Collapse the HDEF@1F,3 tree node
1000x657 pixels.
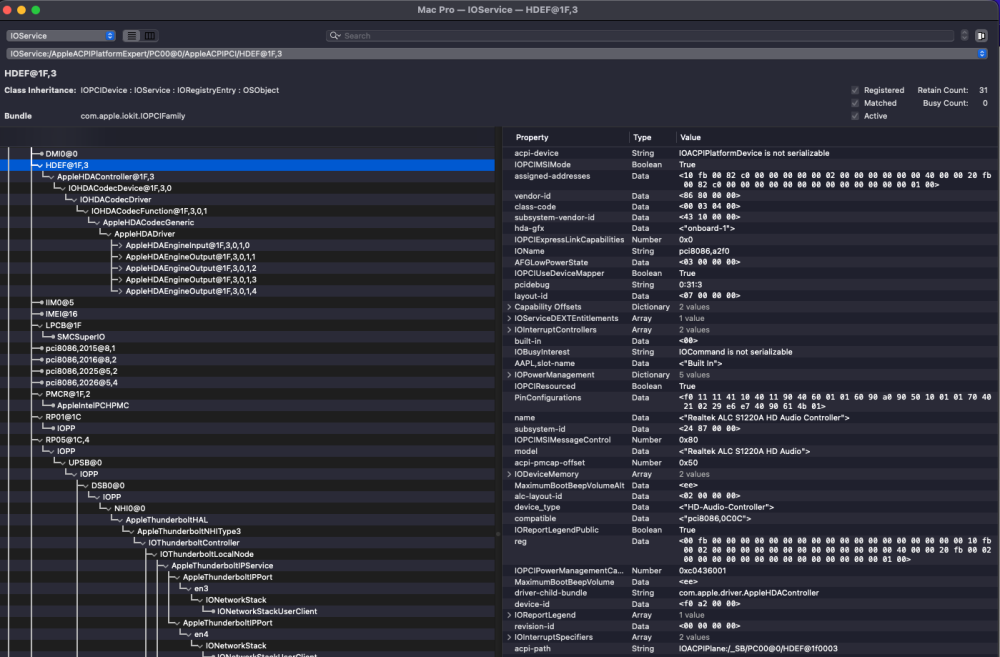[40, 165]
